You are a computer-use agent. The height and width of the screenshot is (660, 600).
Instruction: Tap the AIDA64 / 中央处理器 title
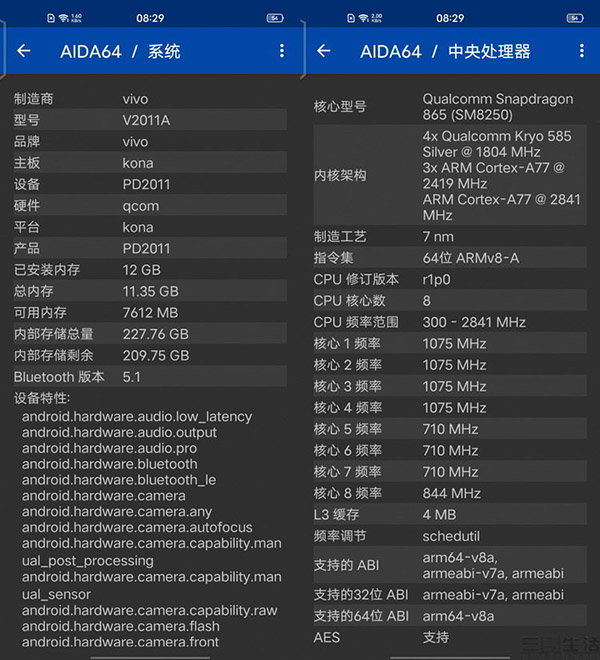(445, 51)
